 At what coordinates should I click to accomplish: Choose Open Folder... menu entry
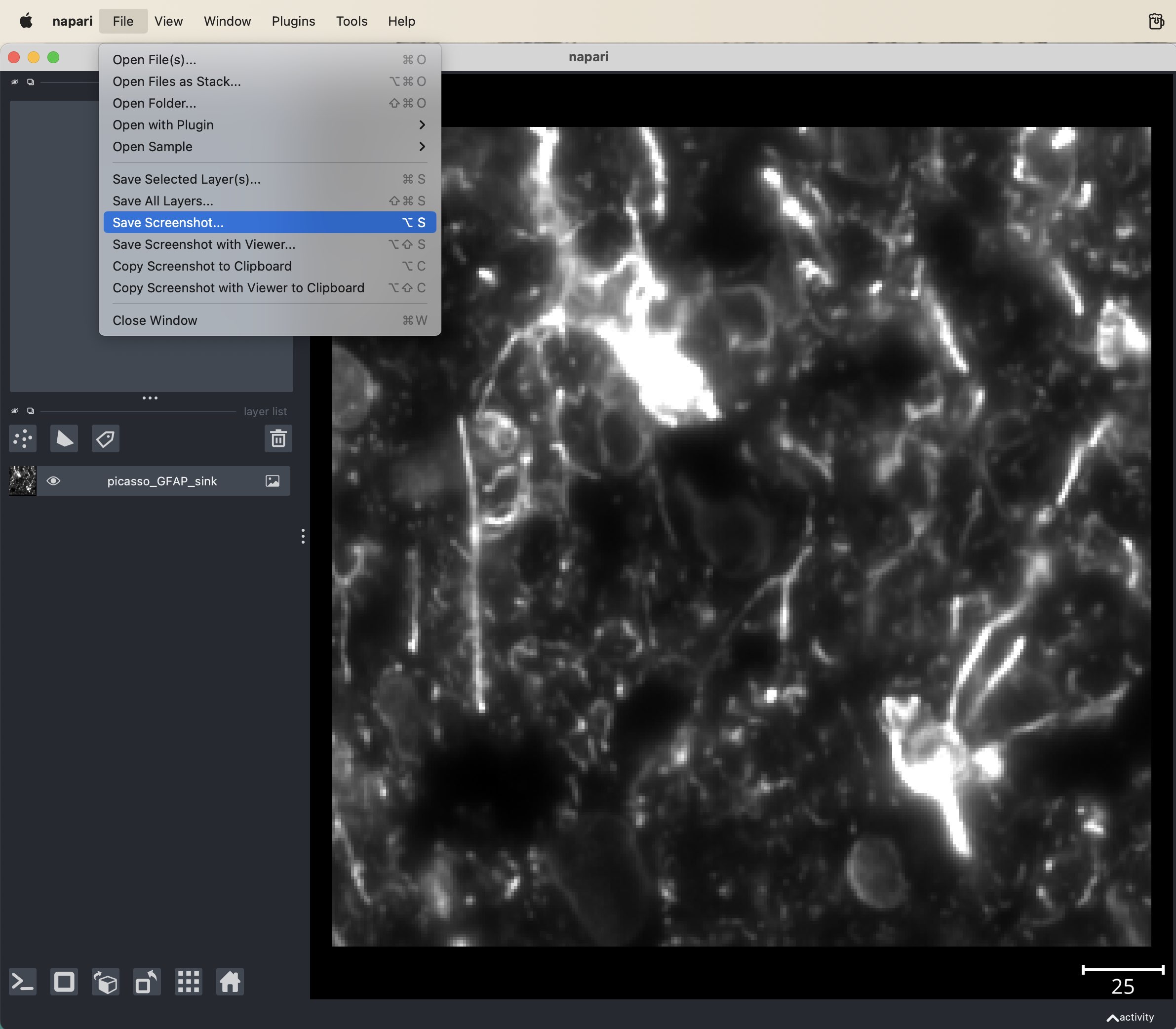click(270, 103)
